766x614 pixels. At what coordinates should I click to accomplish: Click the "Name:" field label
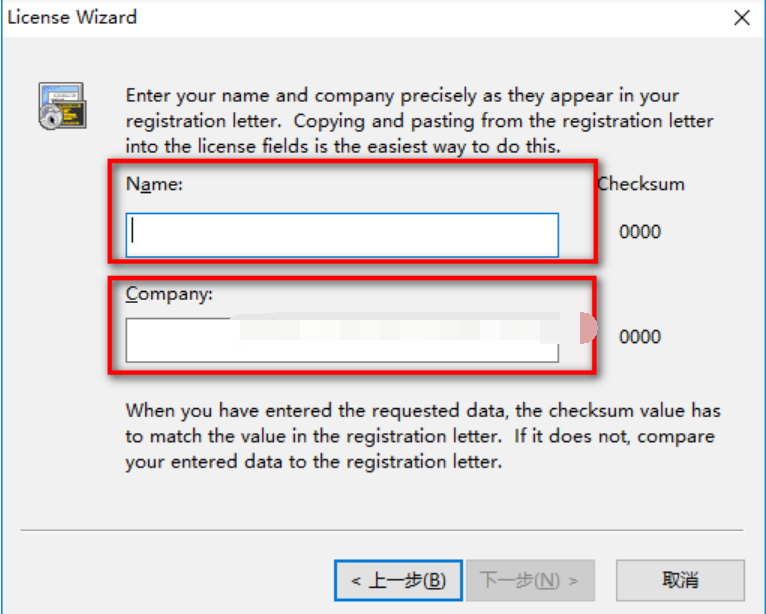click(x=154, y=184)
